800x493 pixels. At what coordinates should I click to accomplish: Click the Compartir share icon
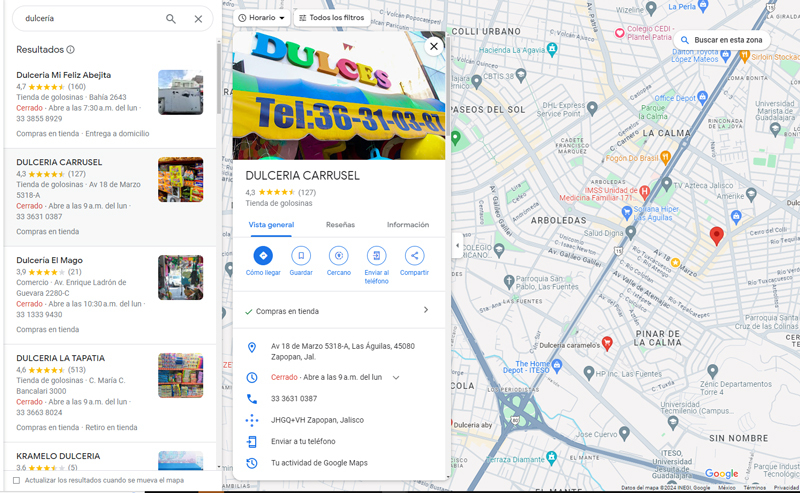click(414, 256)
